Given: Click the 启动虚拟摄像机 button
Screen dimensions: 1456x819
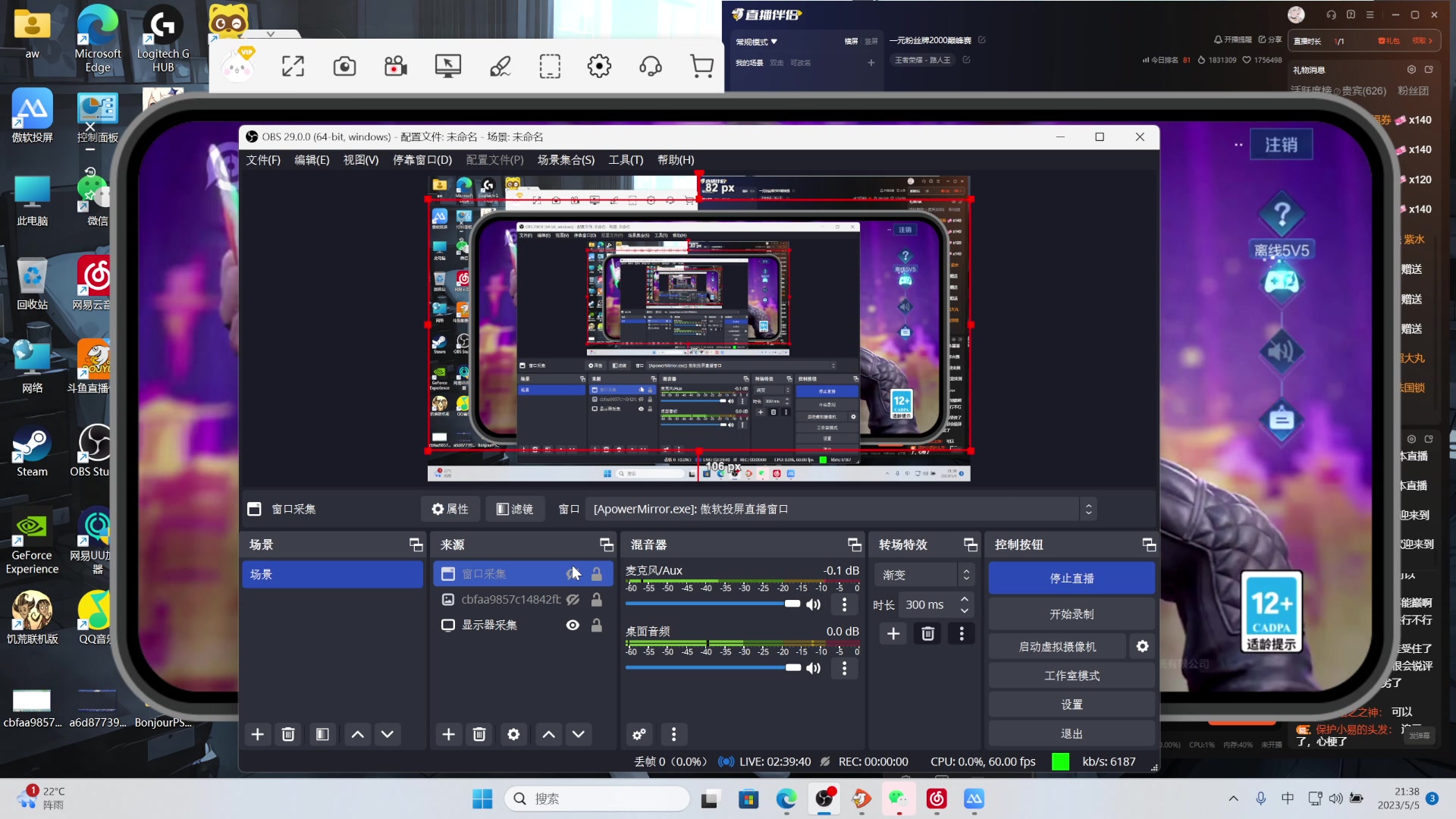Looking at the screenshot, I should coord(1057,646).
